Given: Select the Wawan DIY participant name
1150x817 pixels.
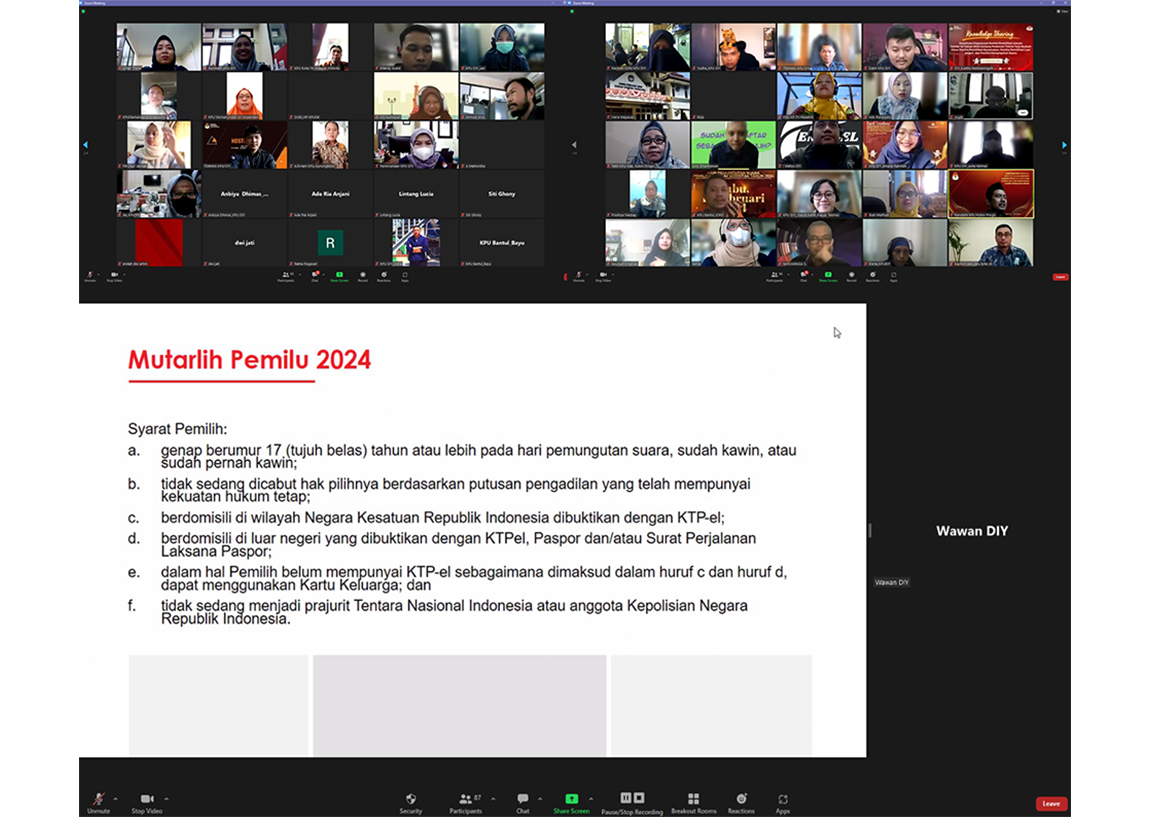Looking at the screenshot, I should pos(971,531).
